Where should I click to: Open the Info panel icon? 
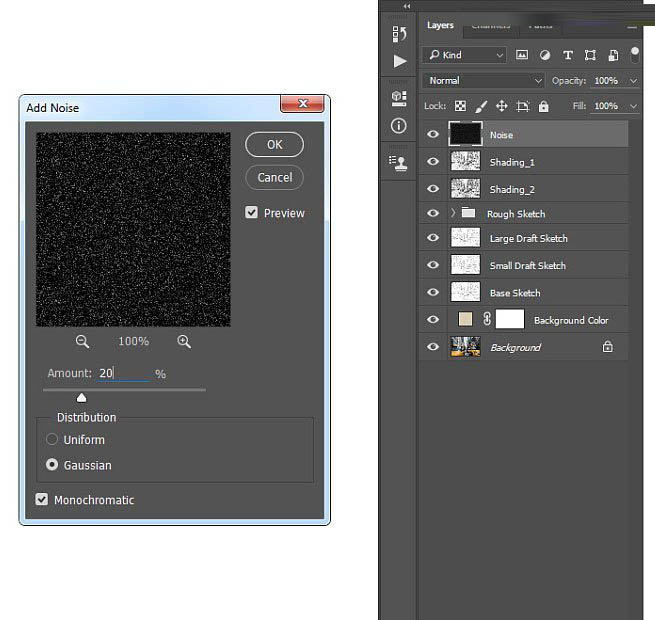click(399, 126)
